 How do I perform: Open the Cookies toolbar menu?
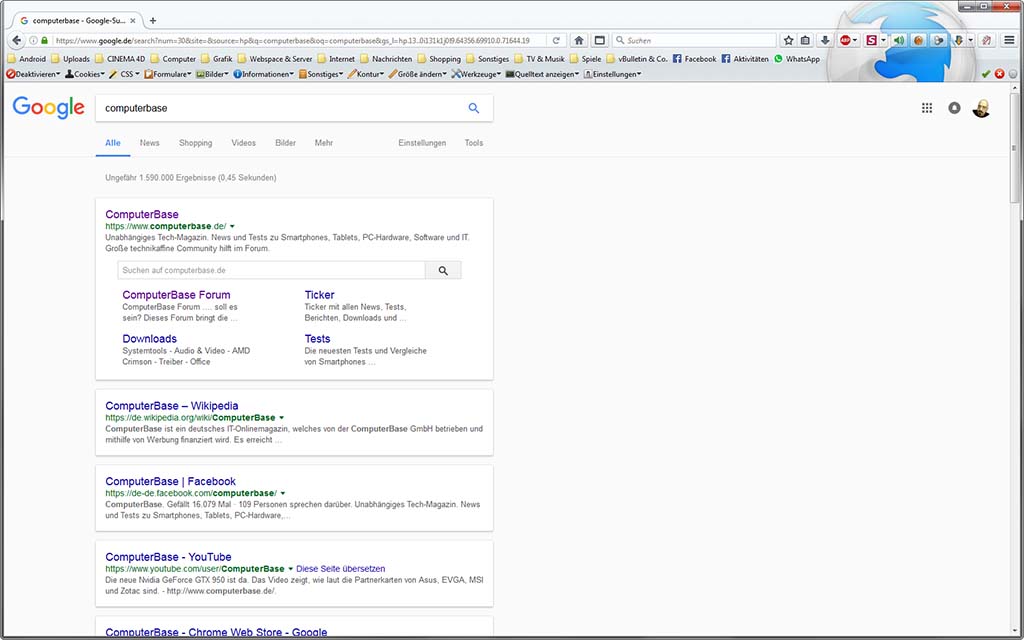point(85,74)
